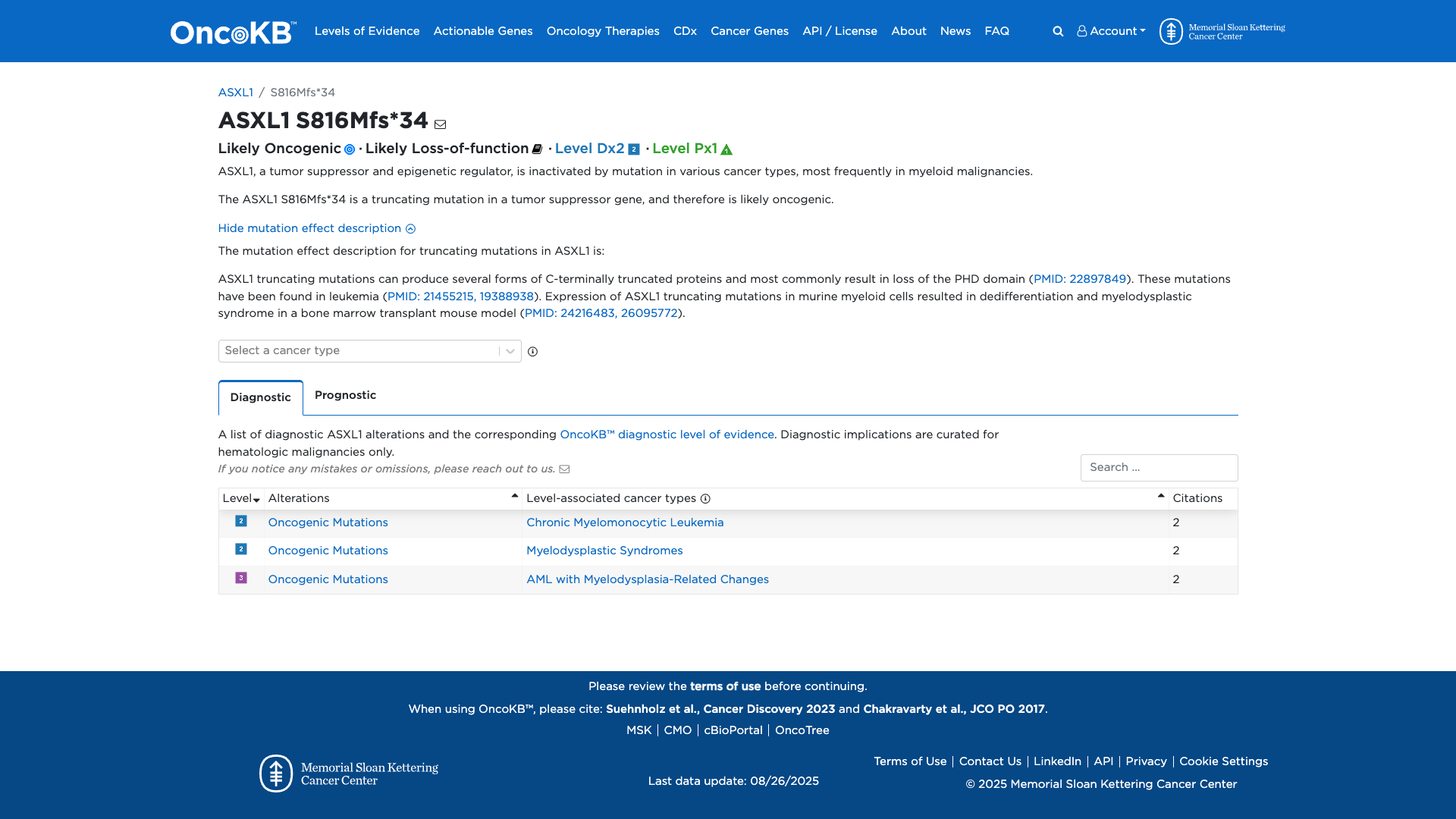Sort table by Level column
Viewport: 1456px width, 819px height.
pyautogui.click(x=241, y=499)
